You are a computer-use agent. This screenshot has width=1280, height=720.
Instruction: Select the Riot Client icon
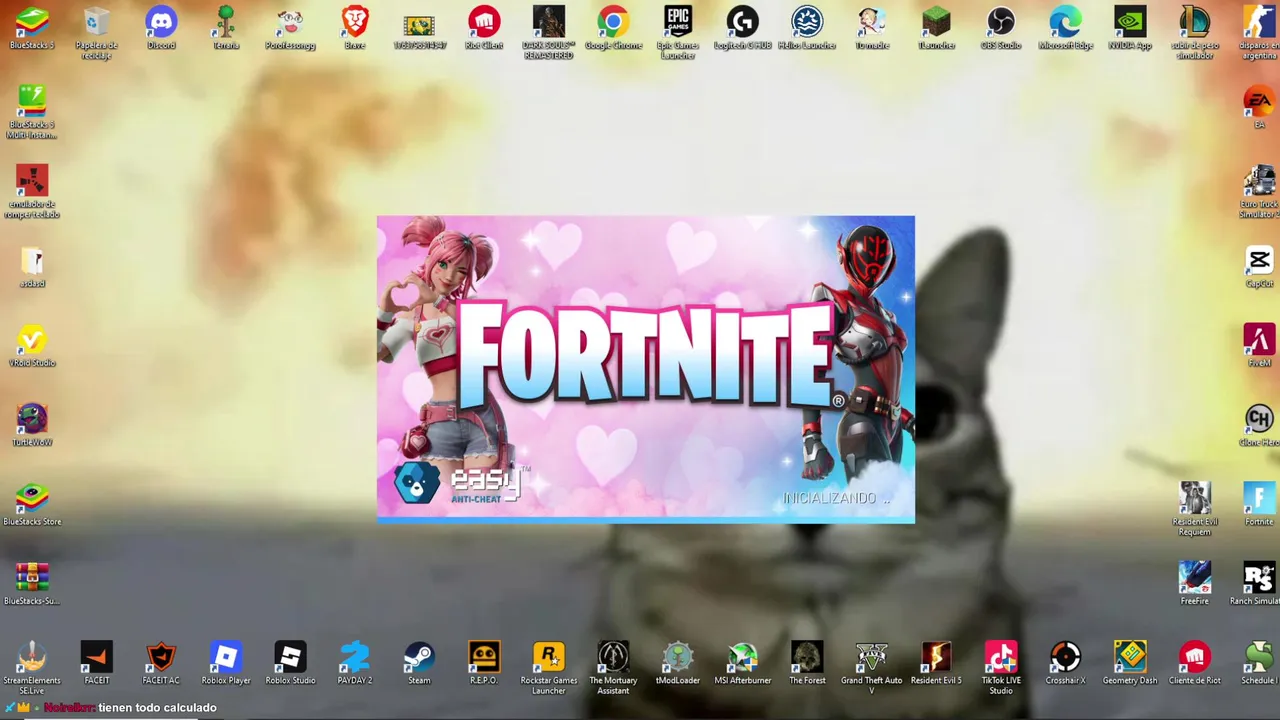point(484,28)
